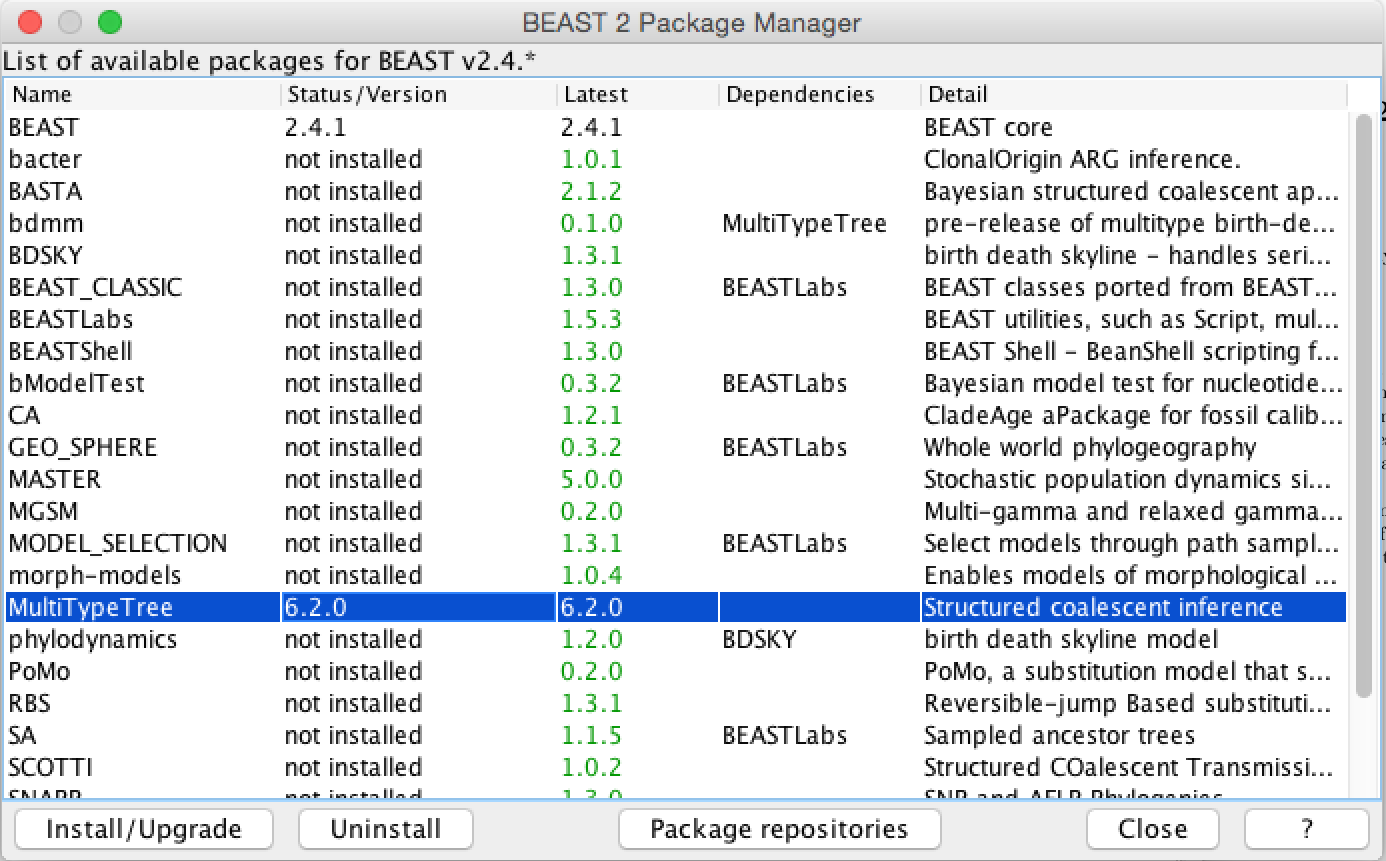Click 'ClonalOrigin ARG inference.' detail
Viewport: 1386px width, 861px height.
tap(1082, 159)
